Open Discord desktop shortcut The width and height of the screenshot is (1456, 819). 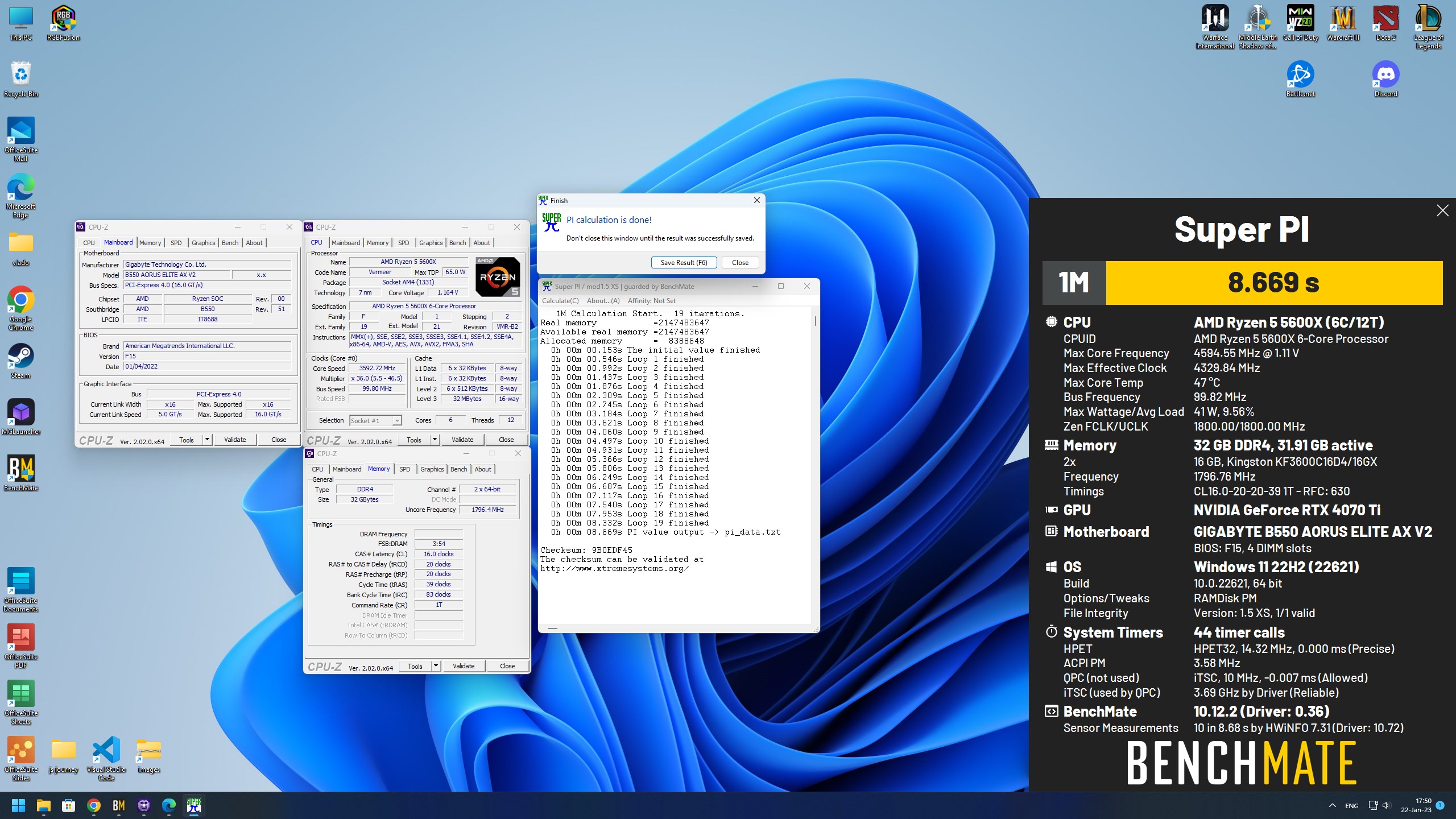1385,79
